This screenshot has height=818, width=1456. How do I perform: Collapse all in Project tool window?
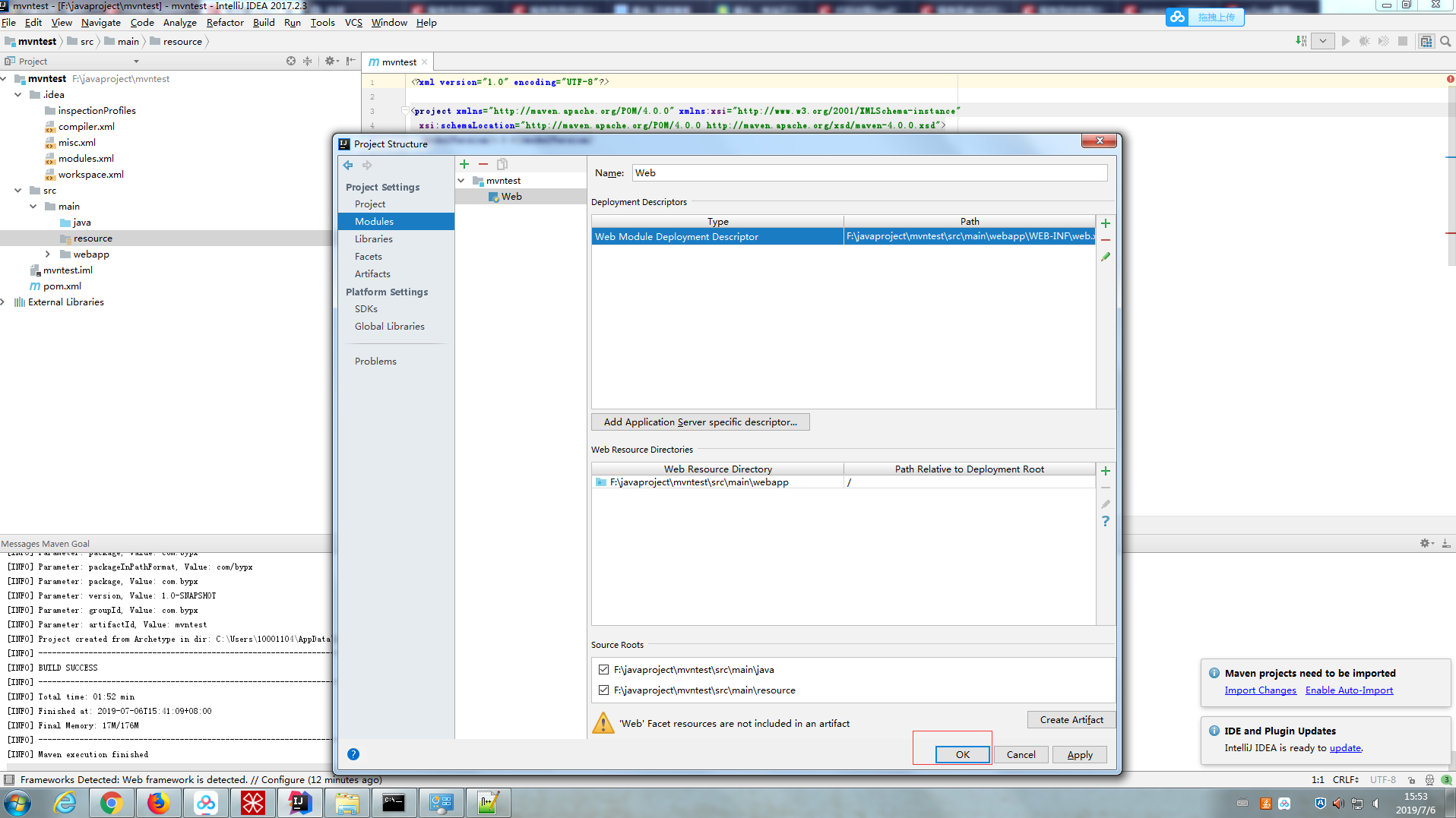tap(308, 61)
